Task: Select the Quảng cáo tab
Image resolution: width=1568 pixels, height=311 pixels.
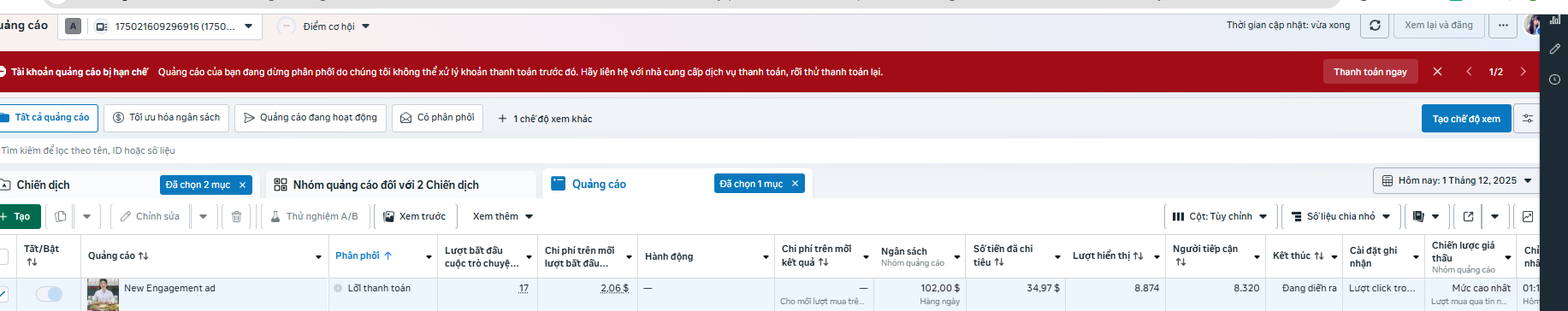Action: pyautogui.click(x=599, y=184)
